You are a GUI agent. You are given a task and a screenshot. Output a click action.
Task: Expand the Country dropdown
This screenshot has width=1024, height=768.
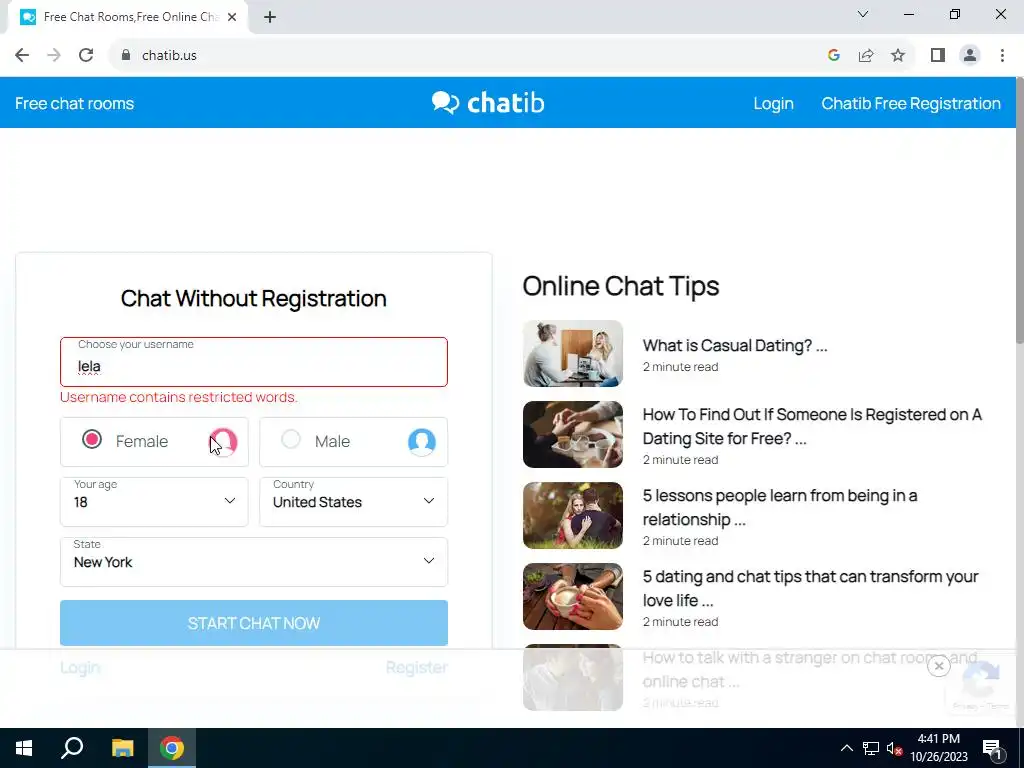click(353, 502)
